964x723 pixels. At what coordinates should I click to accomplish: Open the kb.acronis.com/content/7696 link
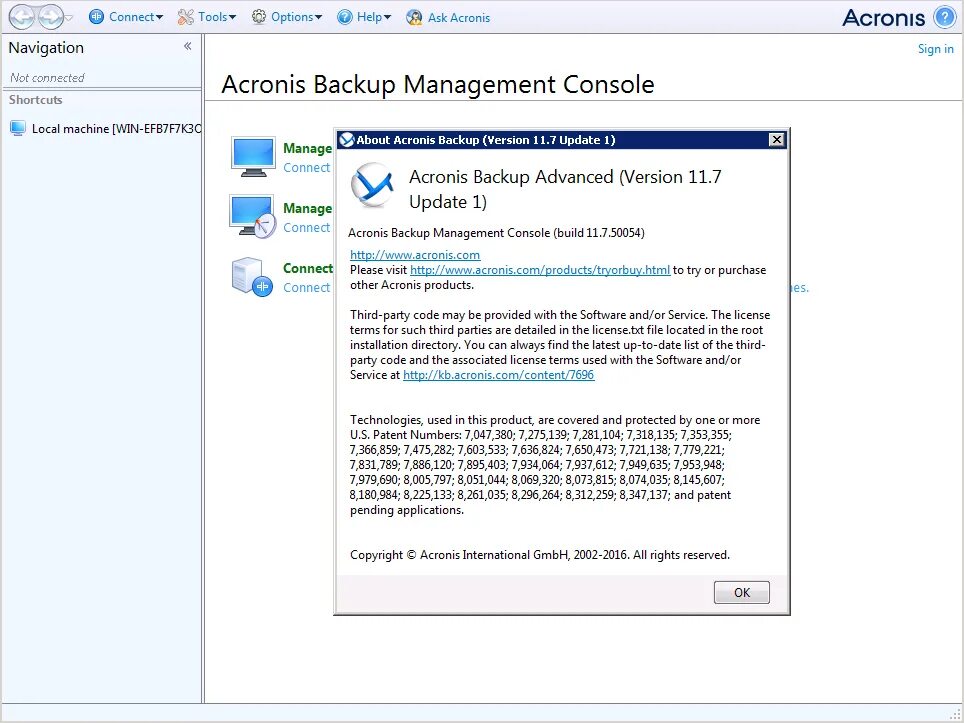(499, 374)
